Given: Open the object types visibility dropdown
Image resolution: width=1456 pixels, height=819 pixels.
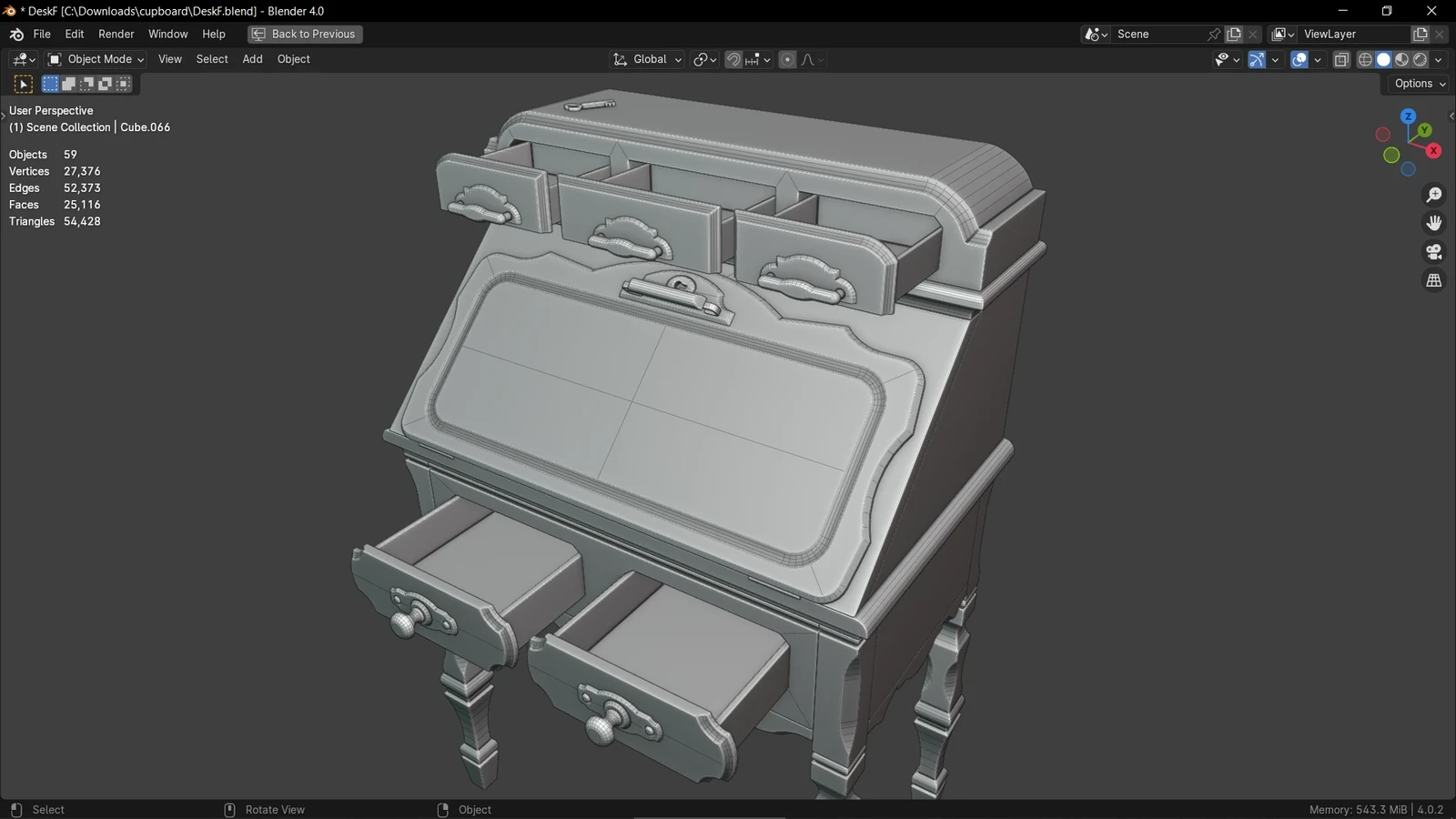Looking at the screenshot, I should pos(1227,59).
